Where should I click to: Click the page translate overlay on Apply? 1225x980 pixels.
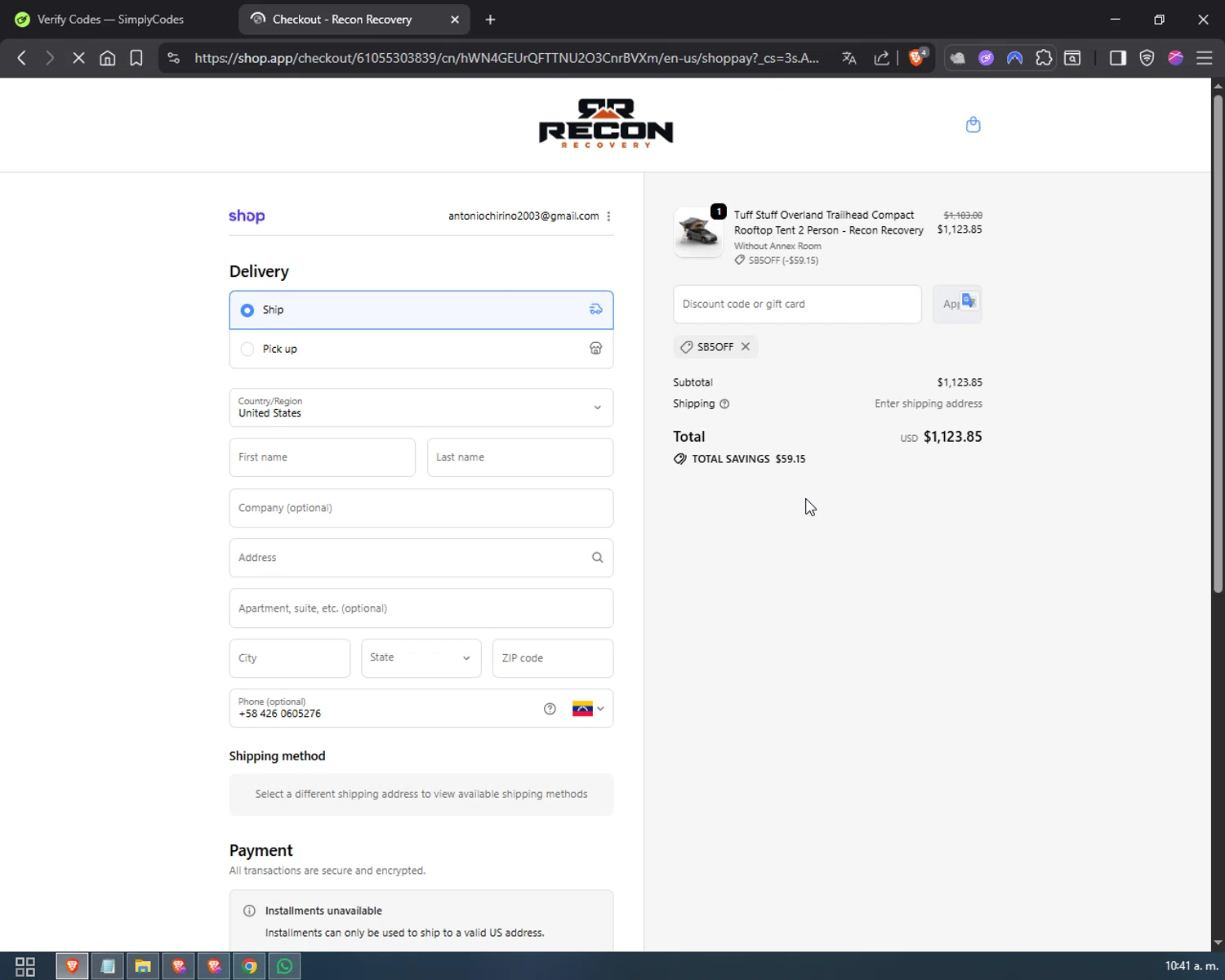point(969,301)
